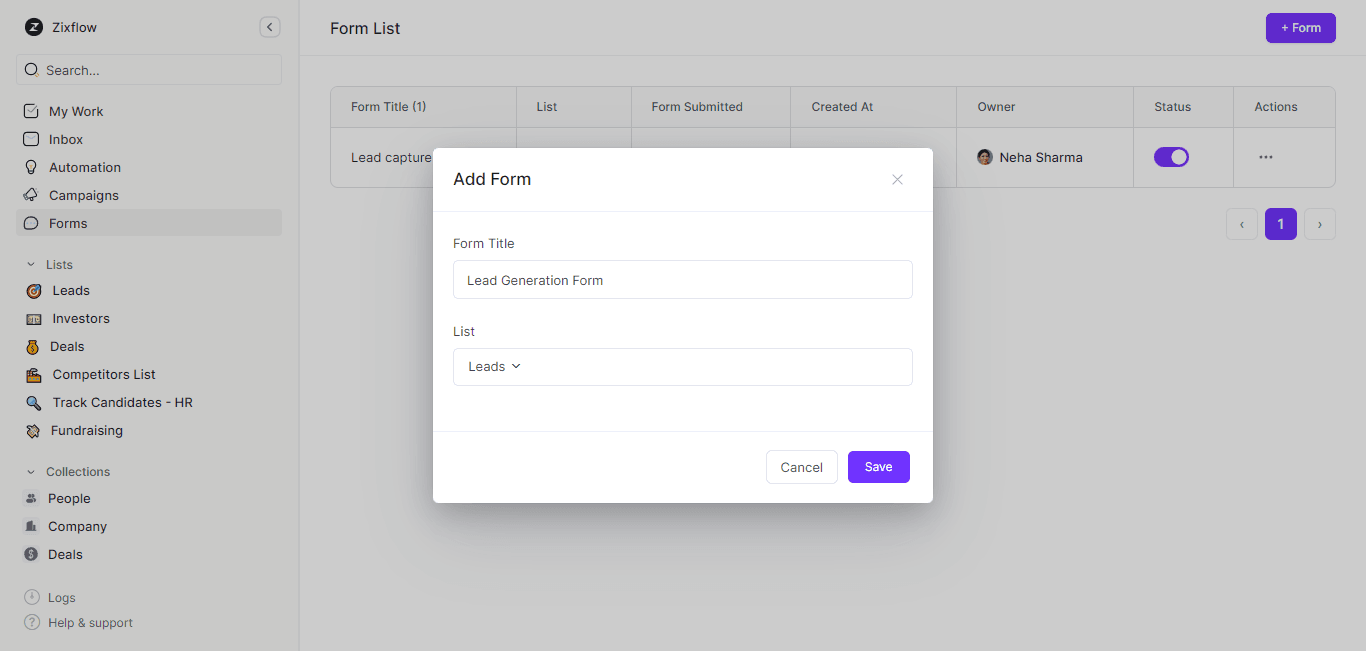Screen dimensions: 1366x651
Task: Go to the Forms section
Action: 68,223
